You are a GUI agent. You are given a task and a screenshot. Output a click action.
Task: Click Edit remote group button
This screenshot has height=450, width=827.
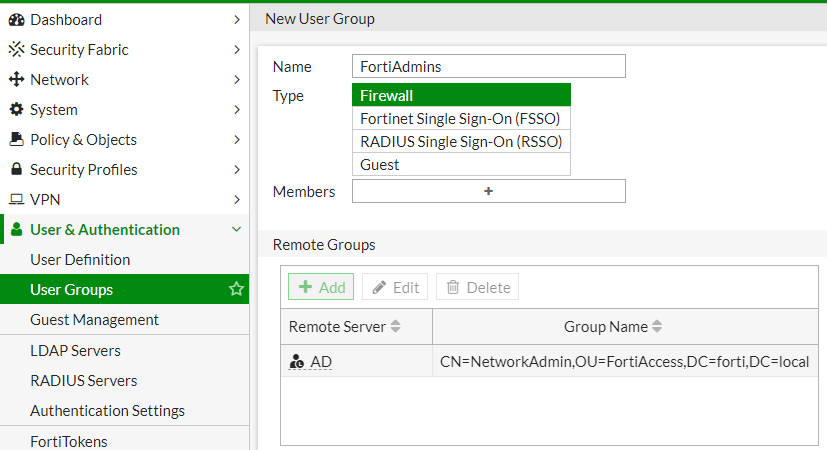395,287
